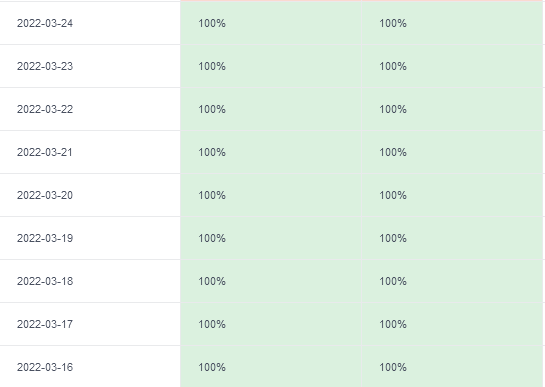Image resolution: width=545 pixels, height=387 pixels.
Task: Select first 100% cell in 2022-03-18 row
Action: pos(271,281)
